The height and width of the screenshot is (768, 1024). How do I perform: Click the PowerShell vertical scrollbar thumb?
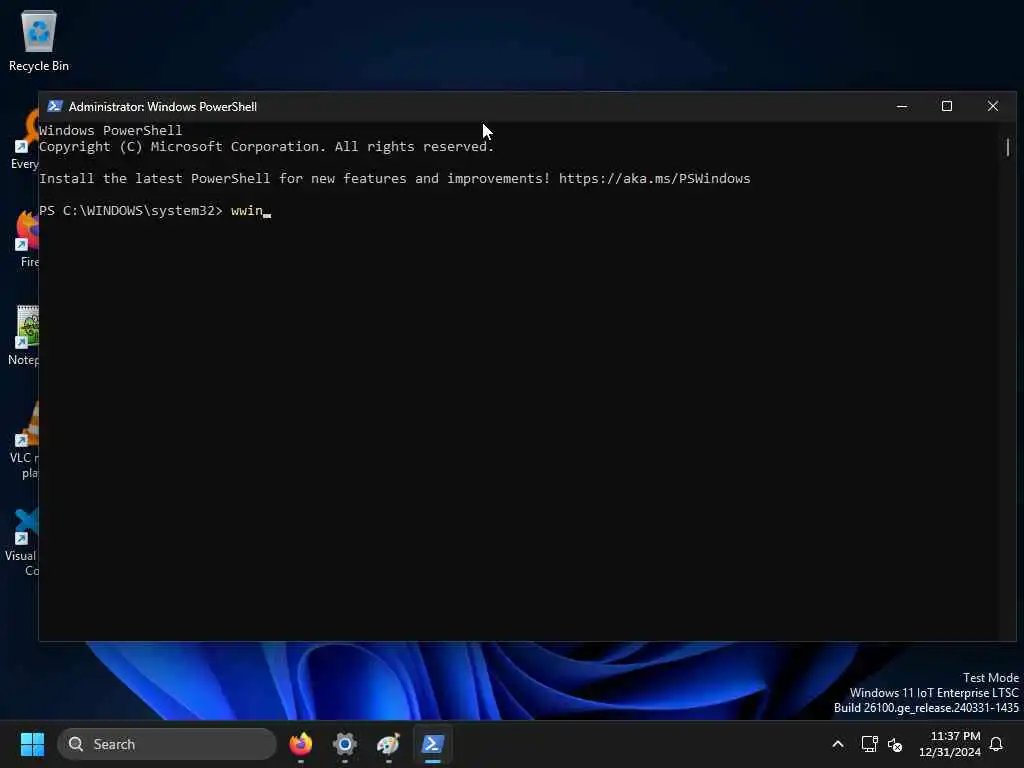1008,147
